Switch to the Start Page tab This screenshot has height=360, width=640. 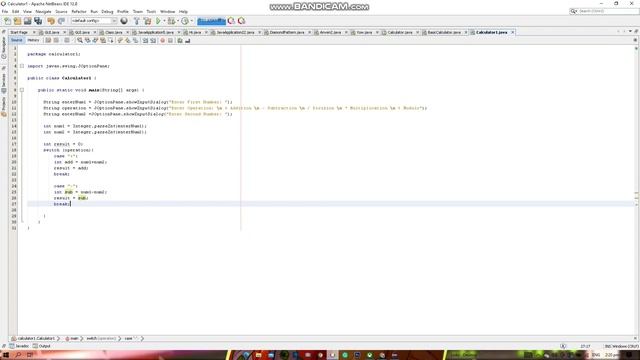coord(19,32)
